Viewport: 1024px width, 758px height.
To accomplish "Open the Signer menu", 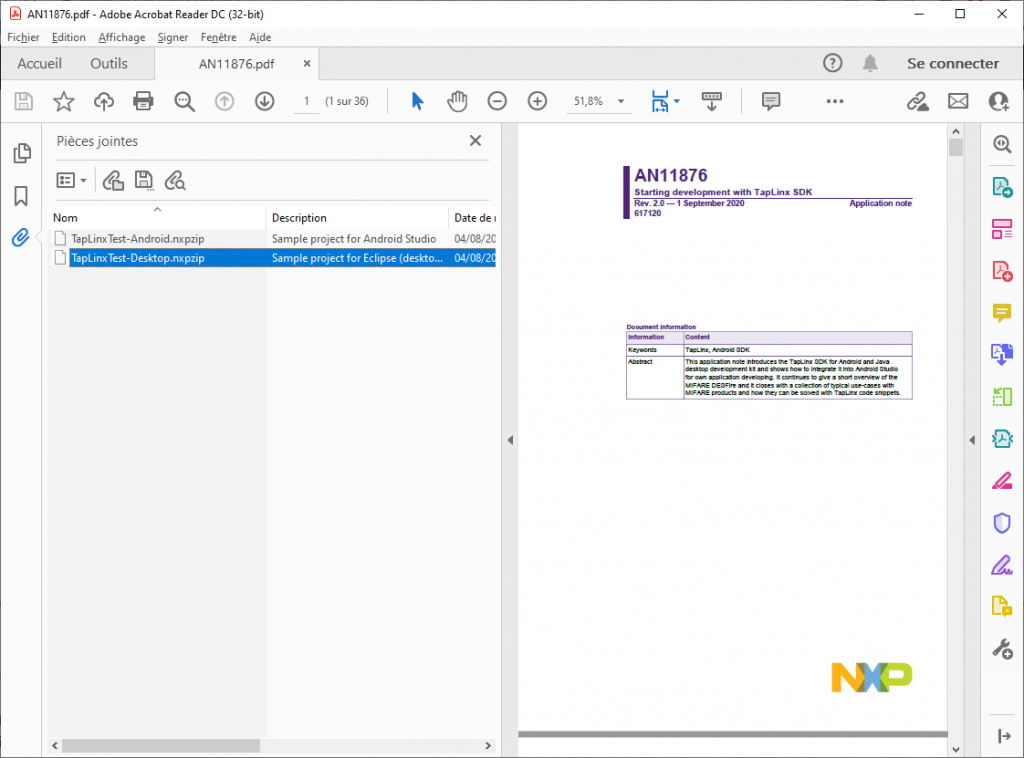I will (173, 37).
